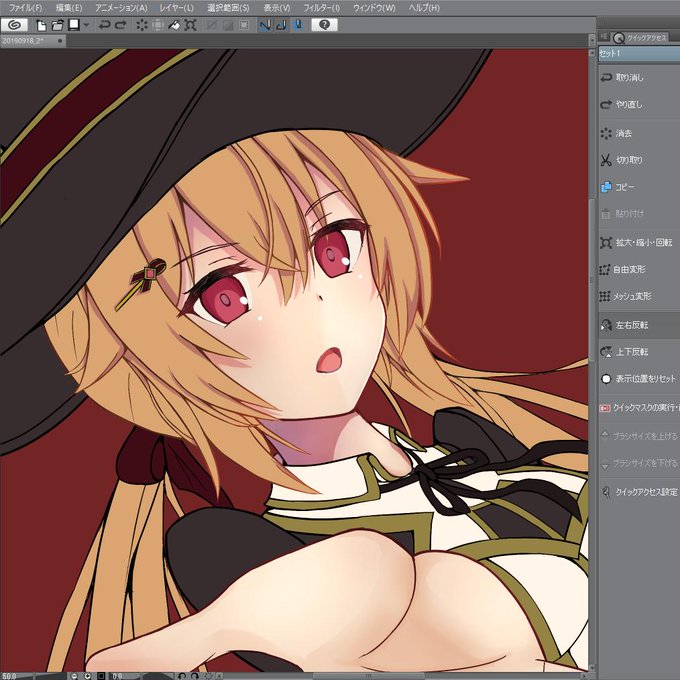Click the invert selection toolbar icon
This screenshot has width=680, height=680.
pyautogui.click(x=228, y=25)
